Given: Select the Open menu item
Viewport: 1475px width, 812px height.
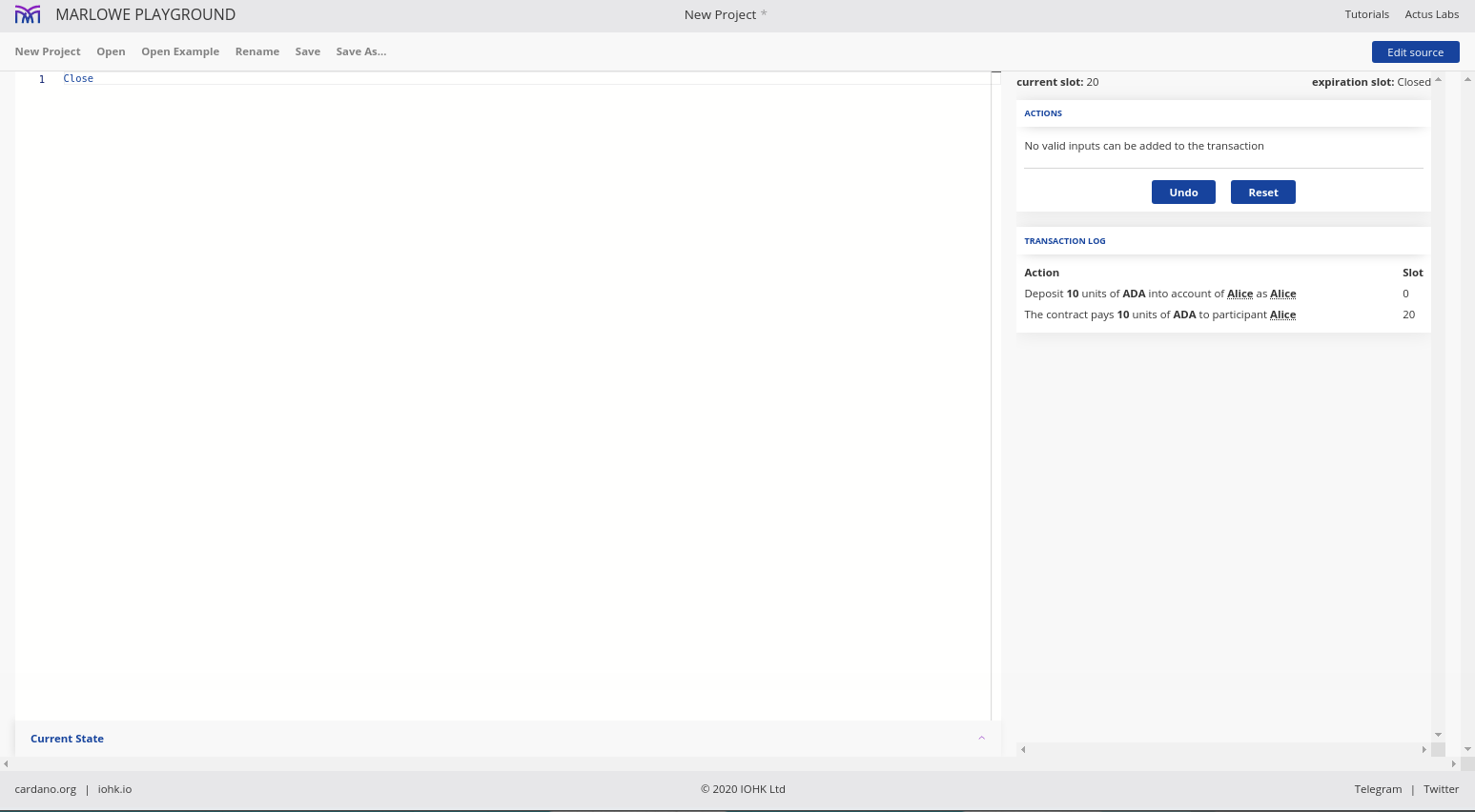Looking at the screenshot, I should 111,51.
